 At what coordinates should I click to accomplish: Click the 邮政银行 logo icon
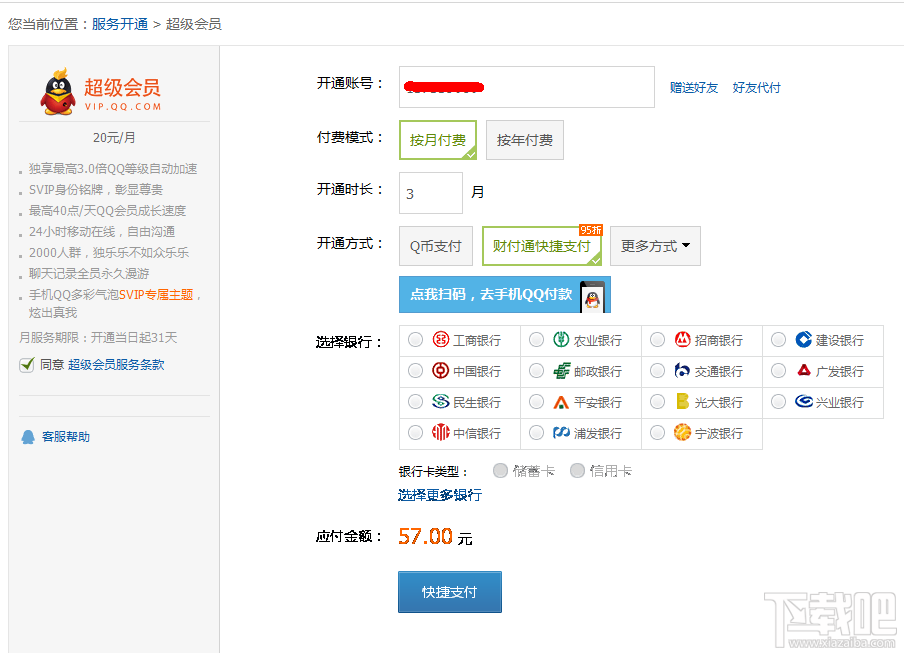click(562, 371)
